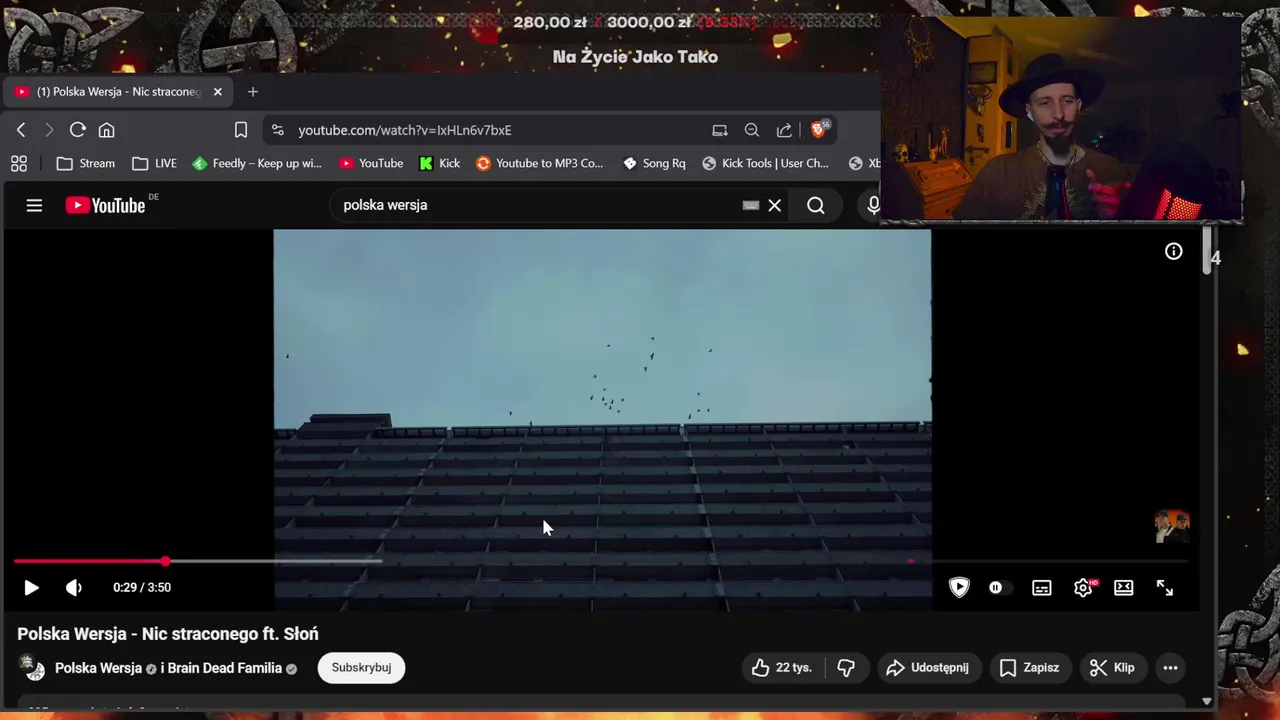
Task: Open the zoom magnifier in address bar
Action: [x=752, y=130]
